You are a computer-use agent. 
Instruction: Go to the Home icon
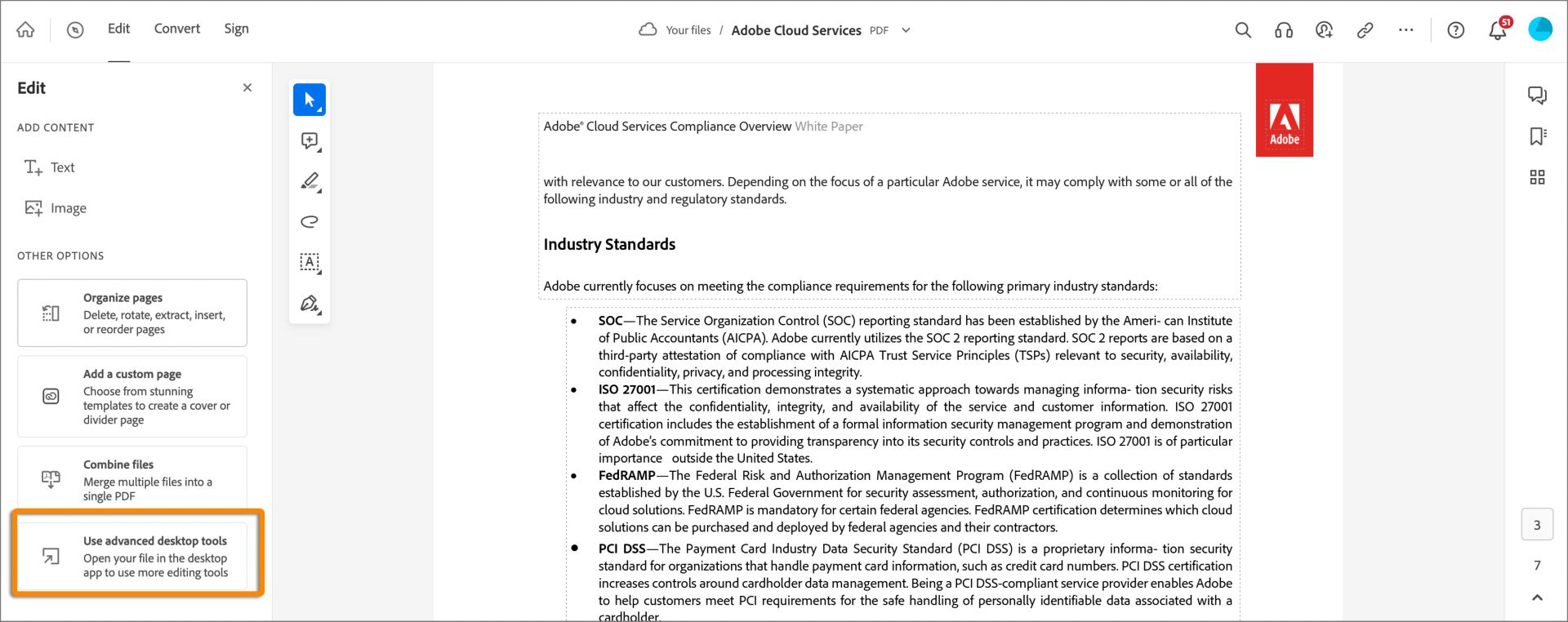coord(25,30)
